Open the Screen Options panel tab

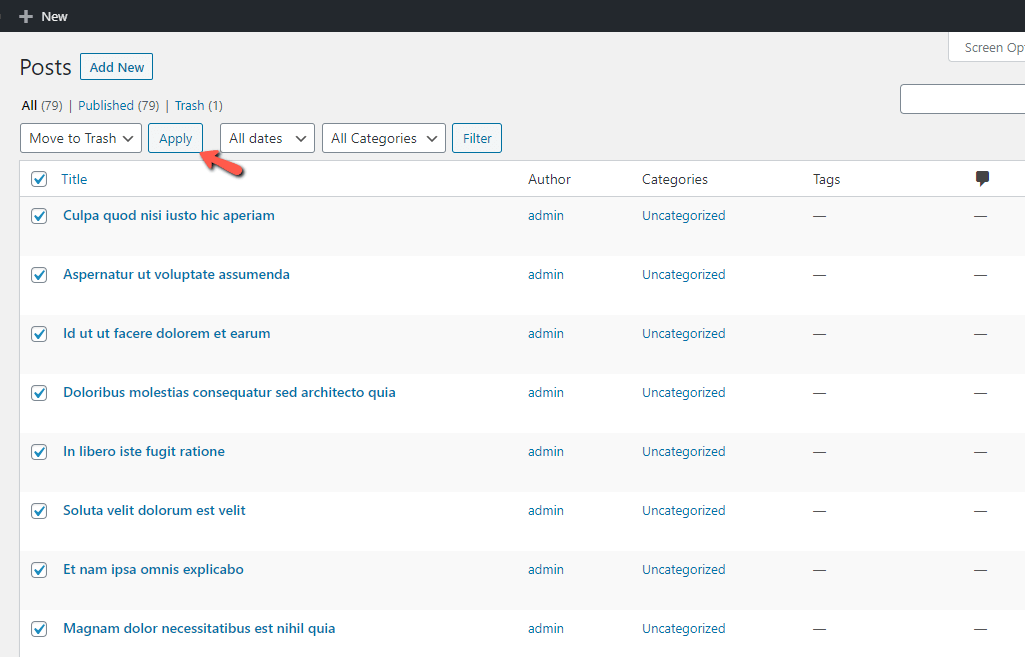987,48
